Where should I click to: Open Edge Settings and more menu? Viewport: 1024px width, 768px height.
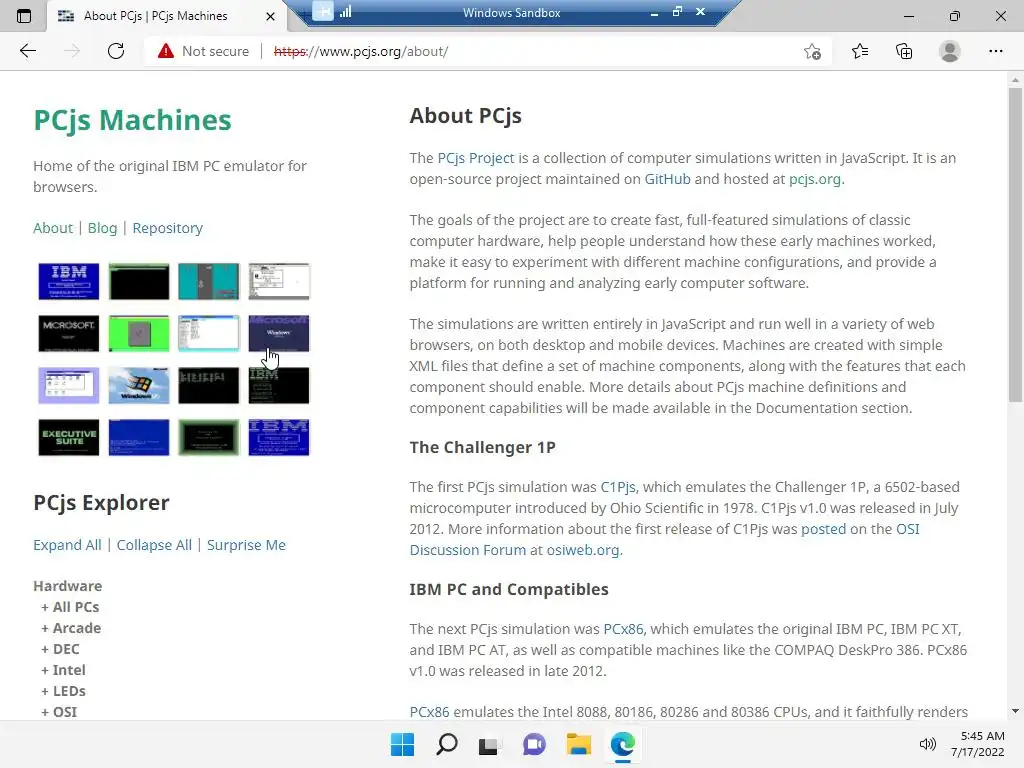coord(995,51)
